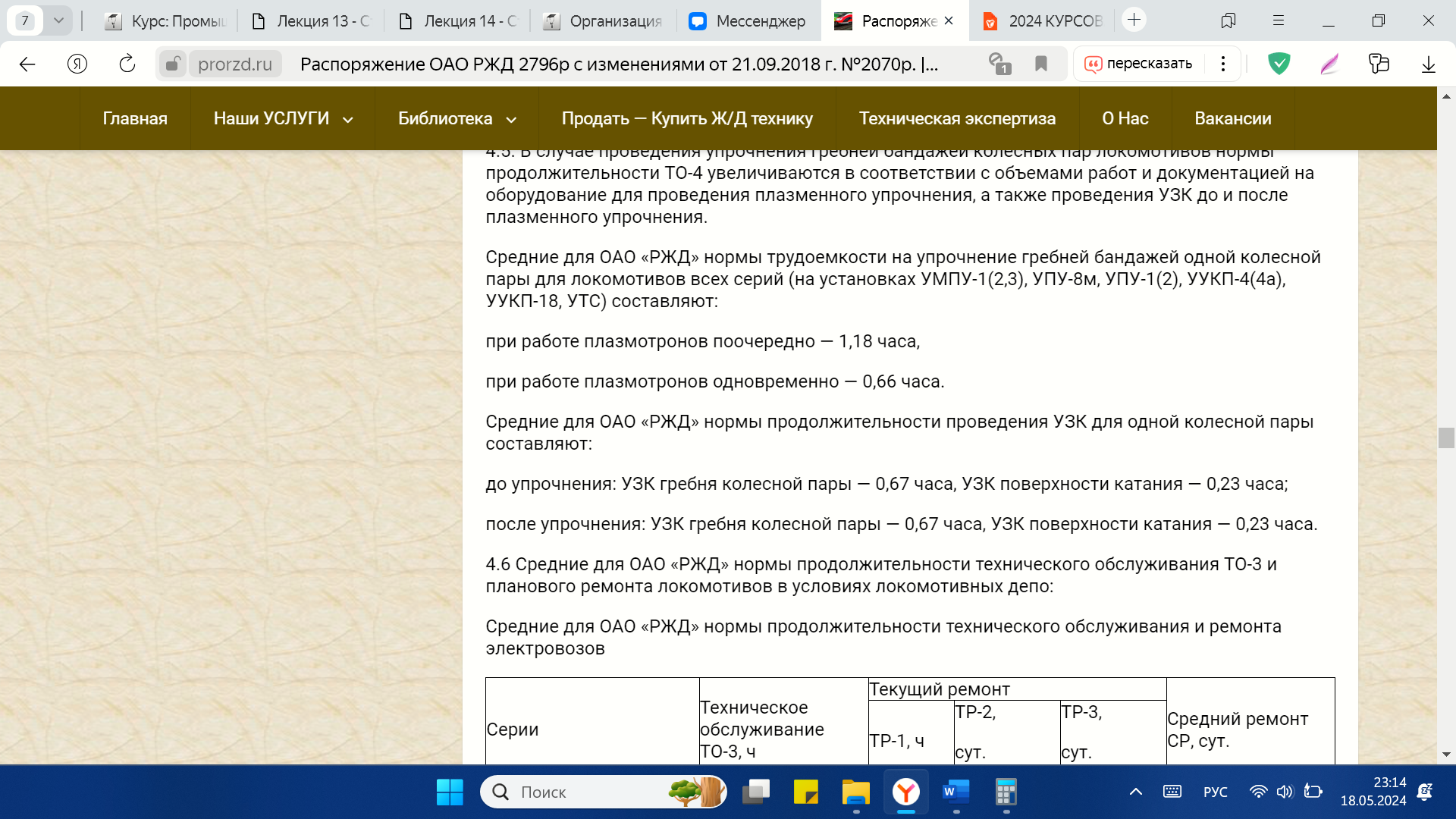Switch to the Организация tab
Screen dimensions: 1456x819
click(604, 21)
